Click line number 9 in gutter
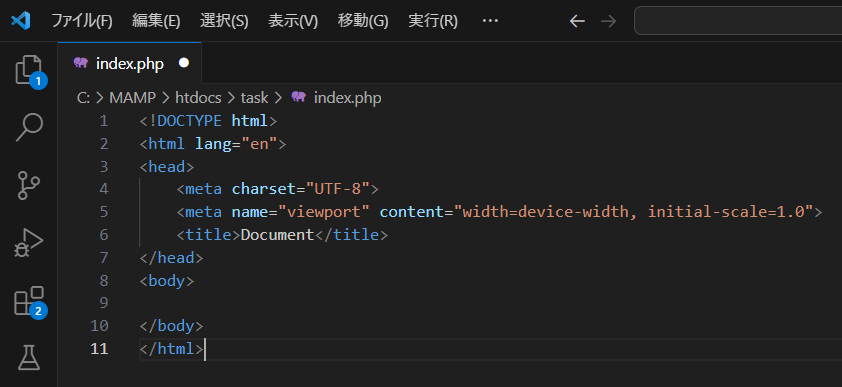The width and height of the screenshot is (842, 387). pyautogui.click(x=103, y=303)
